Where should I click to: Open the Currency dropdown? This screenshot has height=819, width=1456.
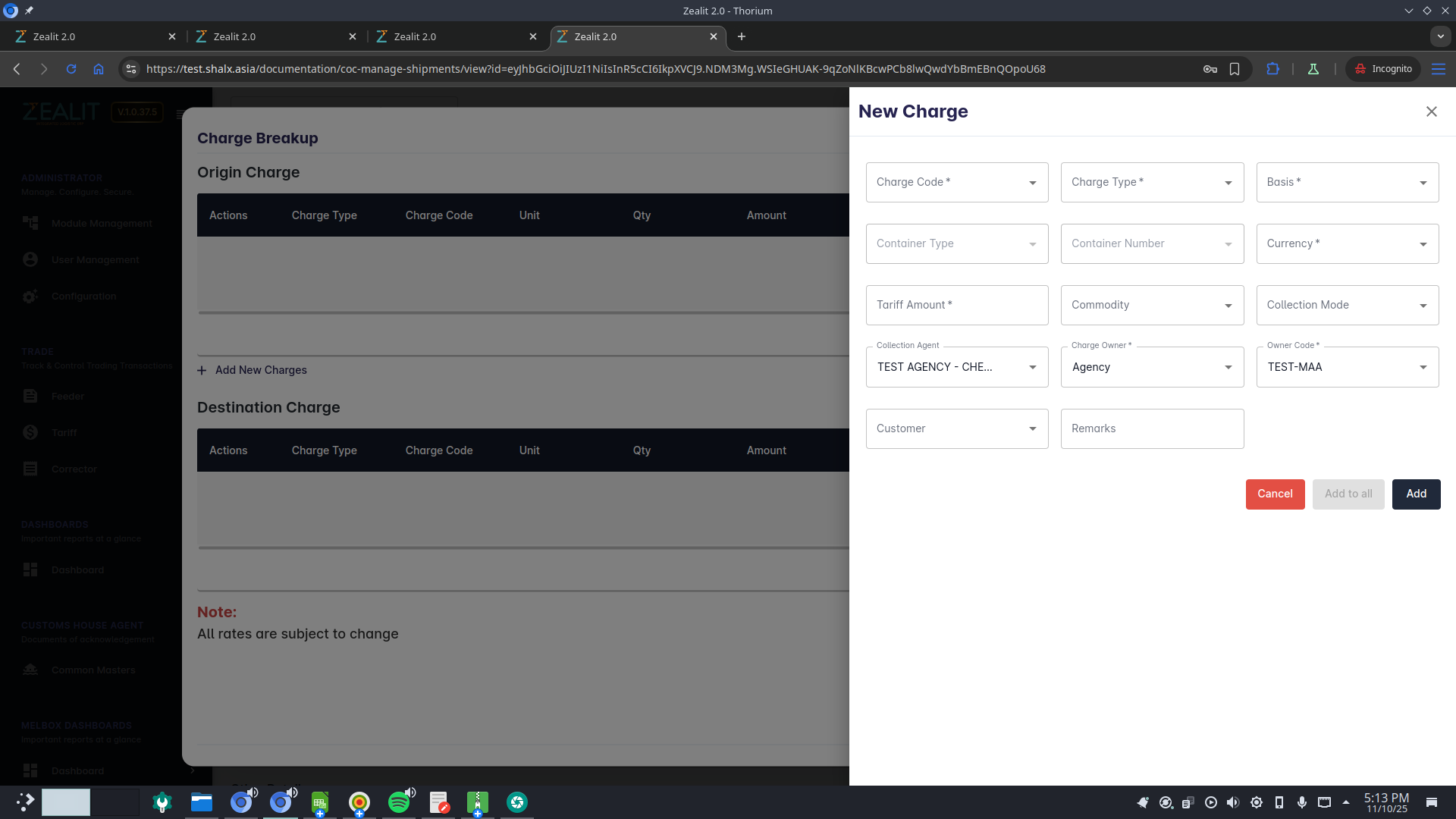point(1347,244)
